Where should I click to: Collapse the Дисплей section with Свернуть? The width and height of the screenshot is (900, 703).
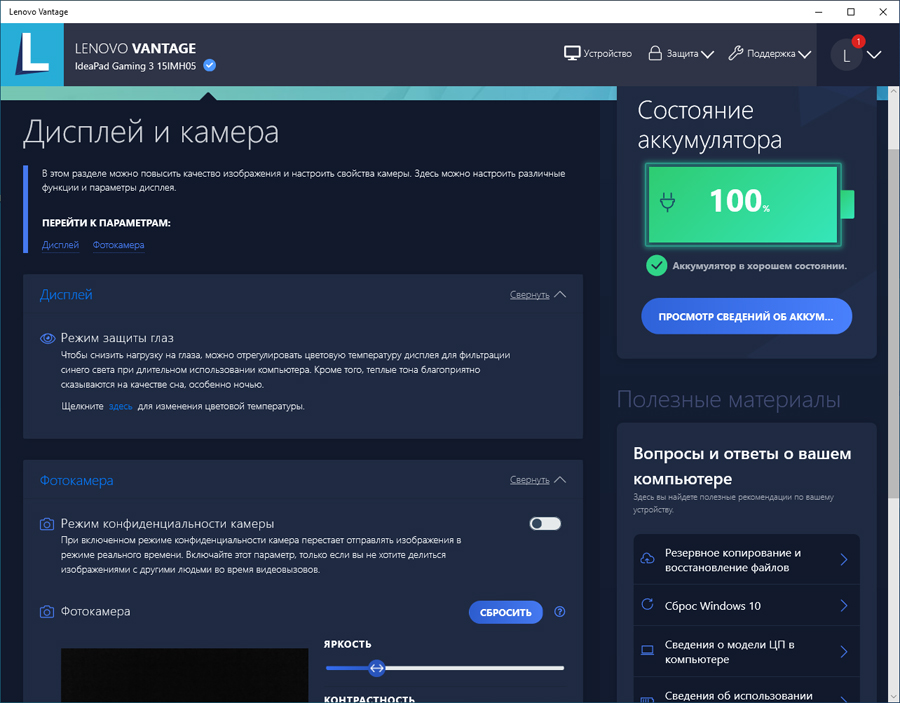(538, 294)
